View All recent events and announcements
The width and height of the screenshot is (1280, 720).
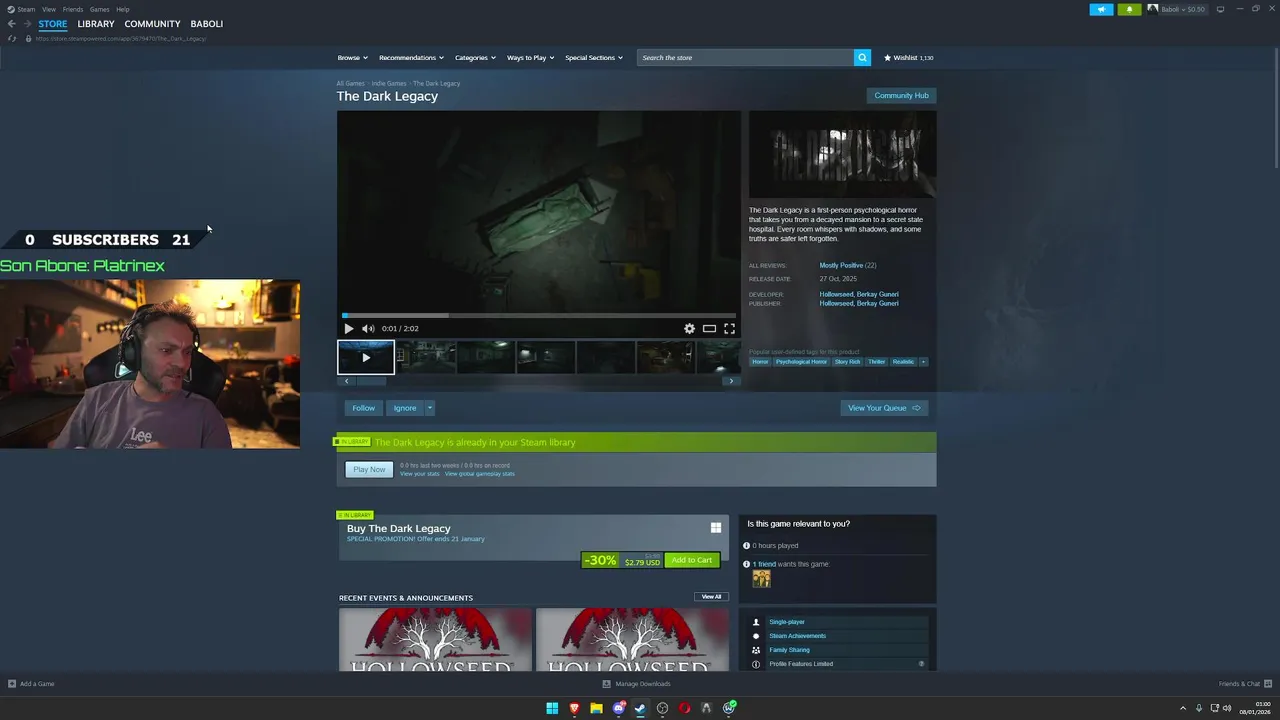711,596
